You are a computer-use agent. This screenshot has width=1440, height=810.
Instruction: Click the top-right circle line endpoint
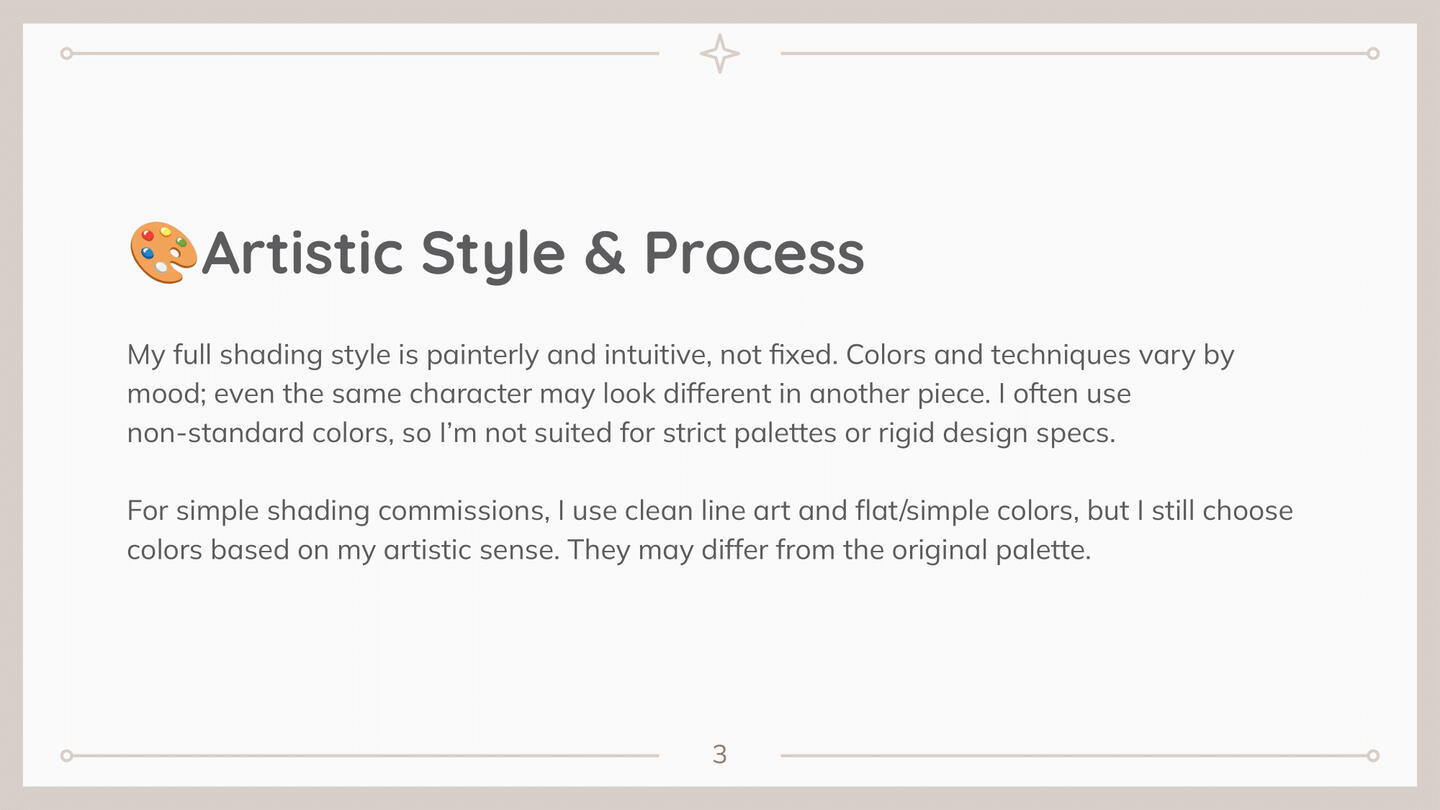1373,54
